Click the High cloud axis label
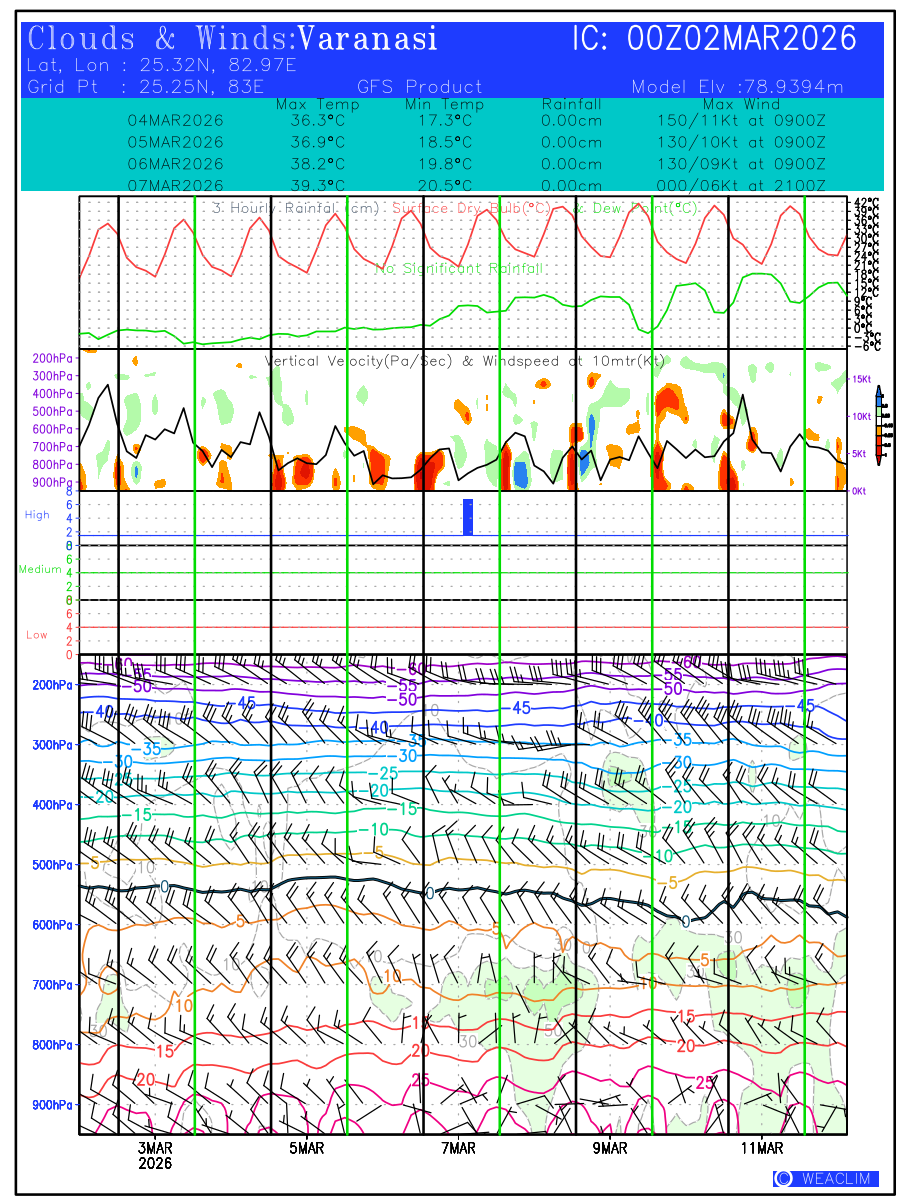 pos(37,514)
